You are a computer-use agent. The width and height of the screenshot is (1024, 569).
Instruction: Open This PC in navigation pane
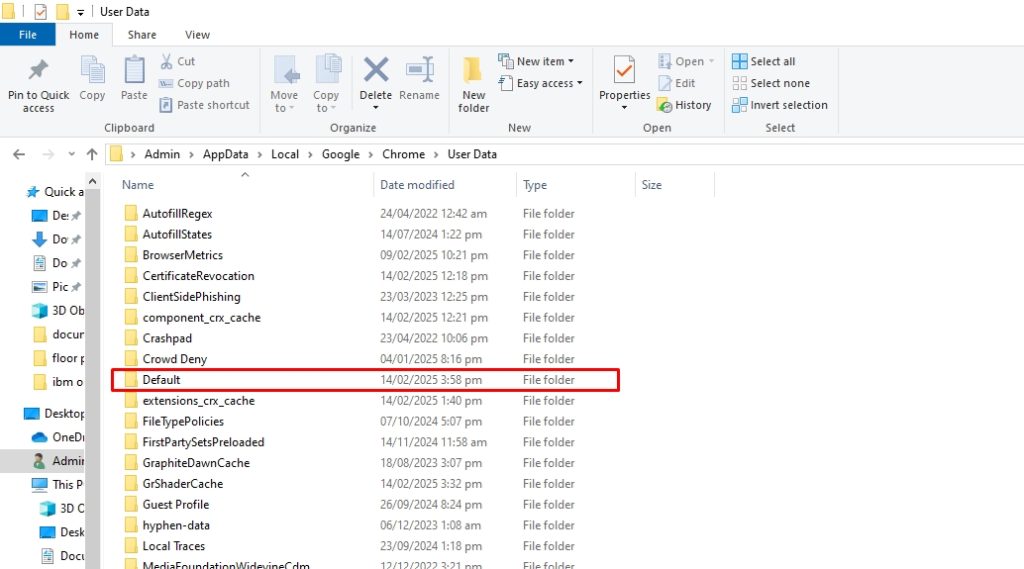pyautogui.click(x=57, y=484)
